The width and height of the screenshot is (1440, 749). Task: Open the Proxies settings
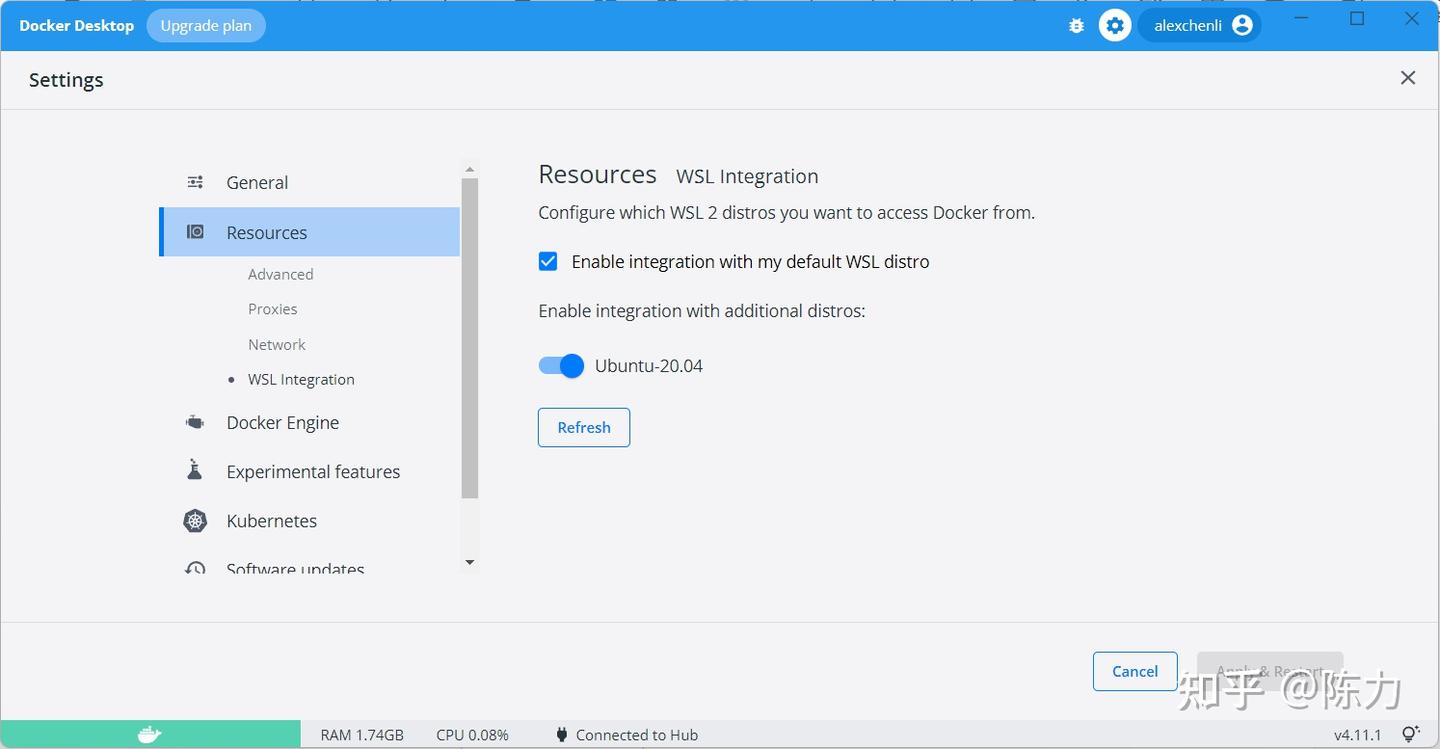coord(272,308)
